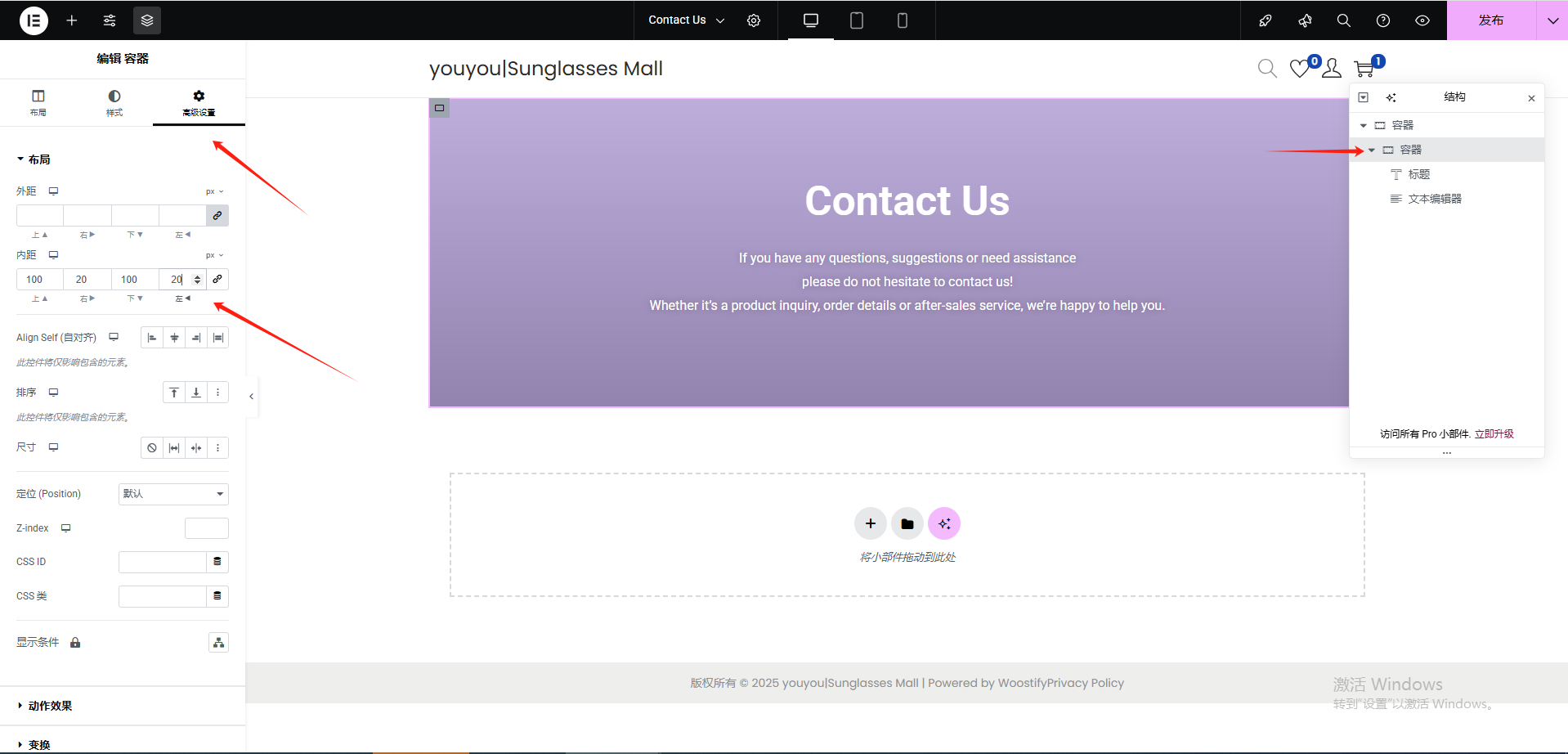Open the Finder search icon

point(1343,20)
